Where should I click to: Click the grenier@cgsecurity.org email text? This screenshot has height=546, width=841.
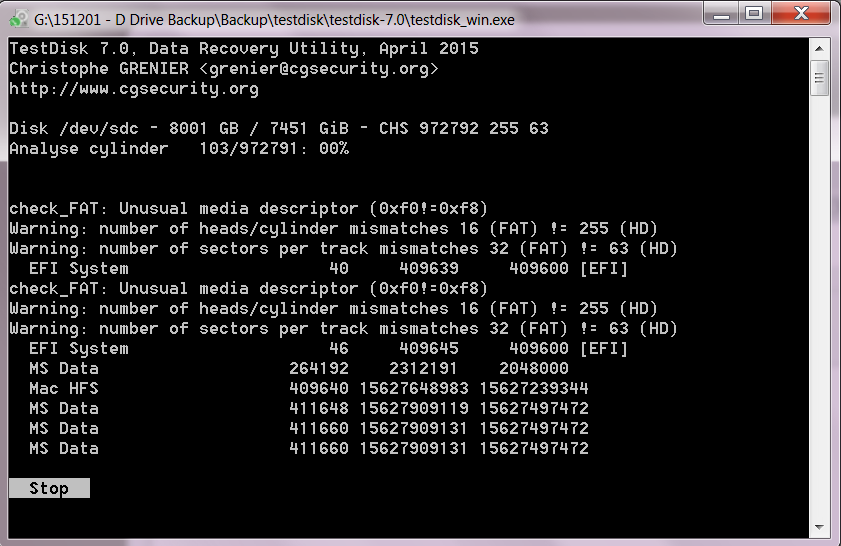(319, 69)
